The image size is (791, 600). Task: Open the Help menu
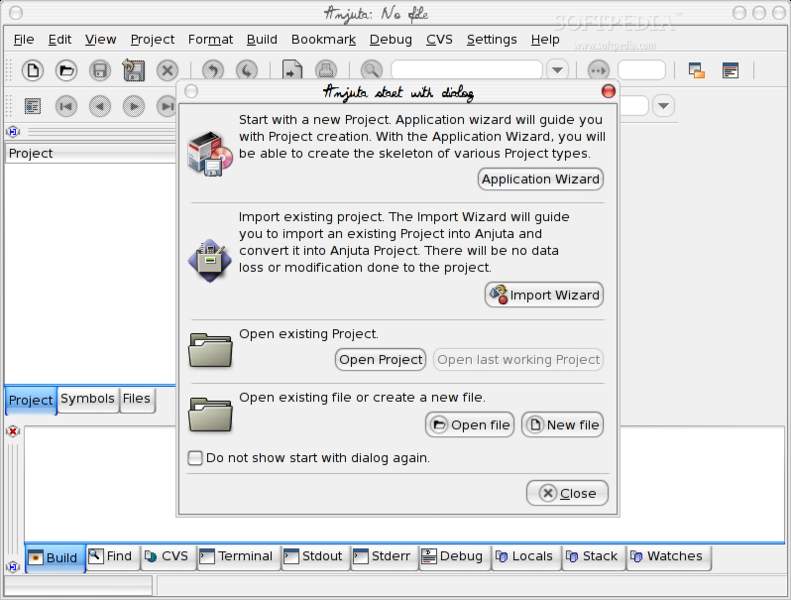pyautogui.click(x=545, y=39)
